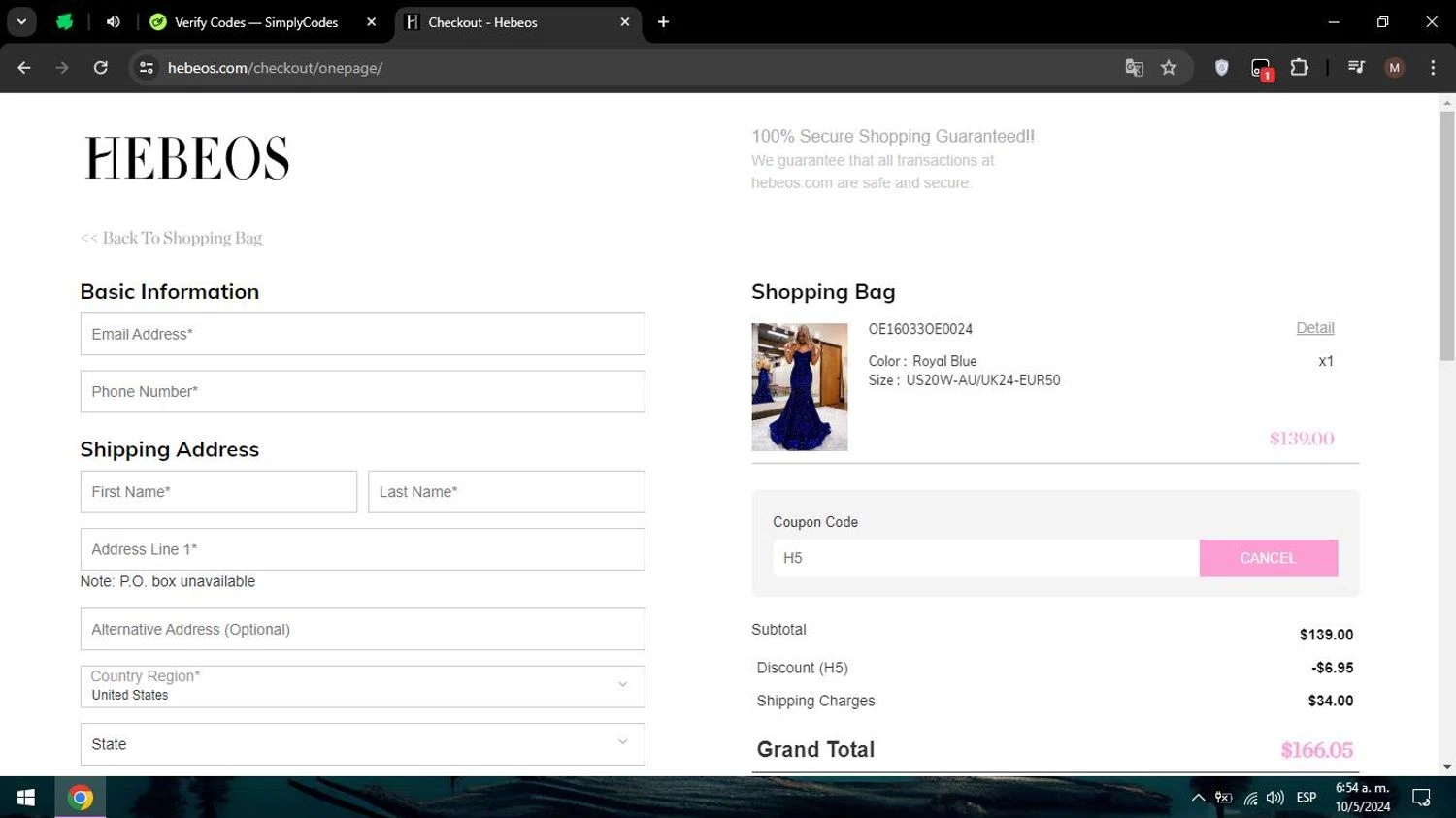This screenshot has height=818, width=1456.
Task: Open the extension with red badge
Action: pyautogui.click(x=1261, y=69)
